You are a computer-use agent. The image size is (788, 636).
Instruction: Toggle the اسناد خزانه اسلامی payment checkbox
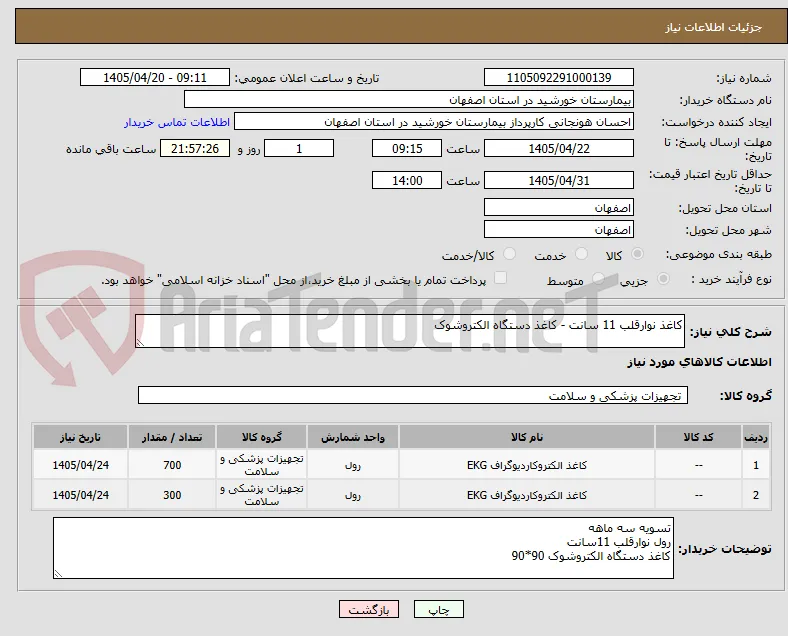pyautogui.click(x=500, y=278)
